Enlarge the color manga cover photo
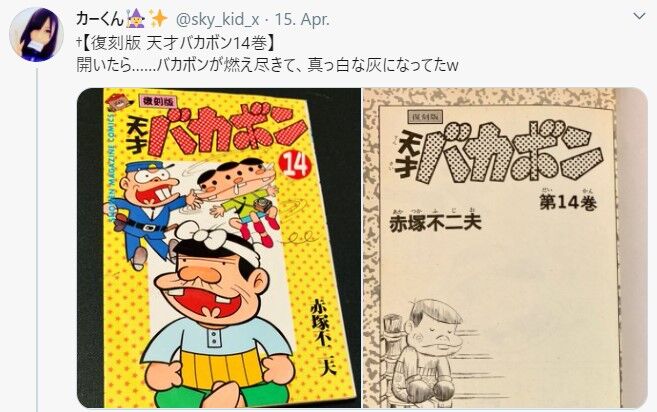 click(x=219, y=248)
